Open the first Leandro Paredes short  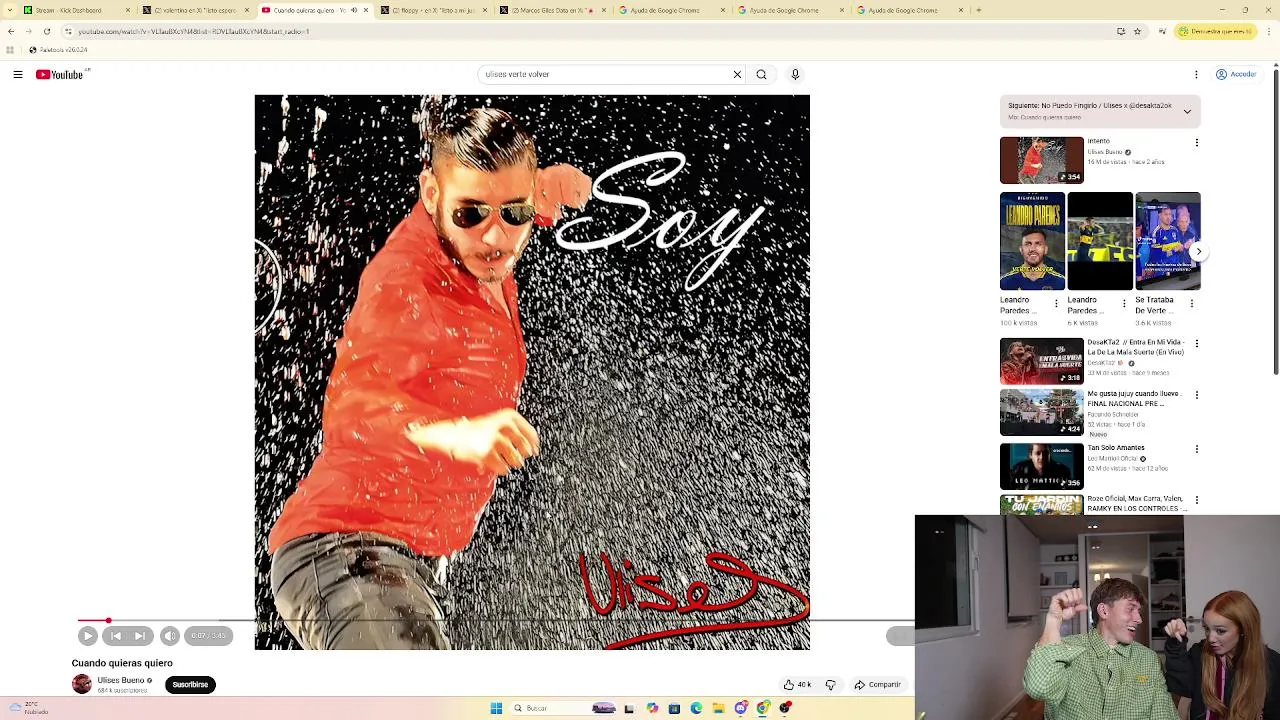click(x=1032, y=241)
